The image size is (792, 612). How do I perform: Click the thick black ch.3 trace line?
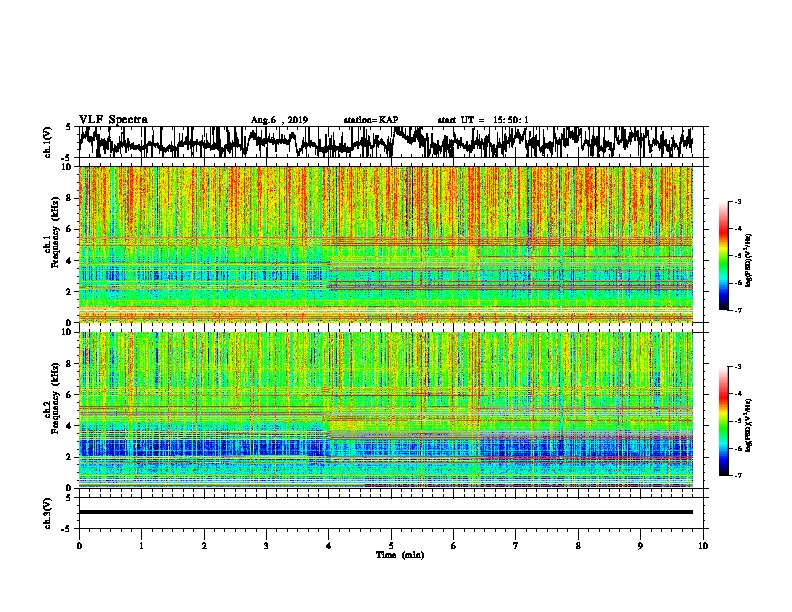click(385, 512)
